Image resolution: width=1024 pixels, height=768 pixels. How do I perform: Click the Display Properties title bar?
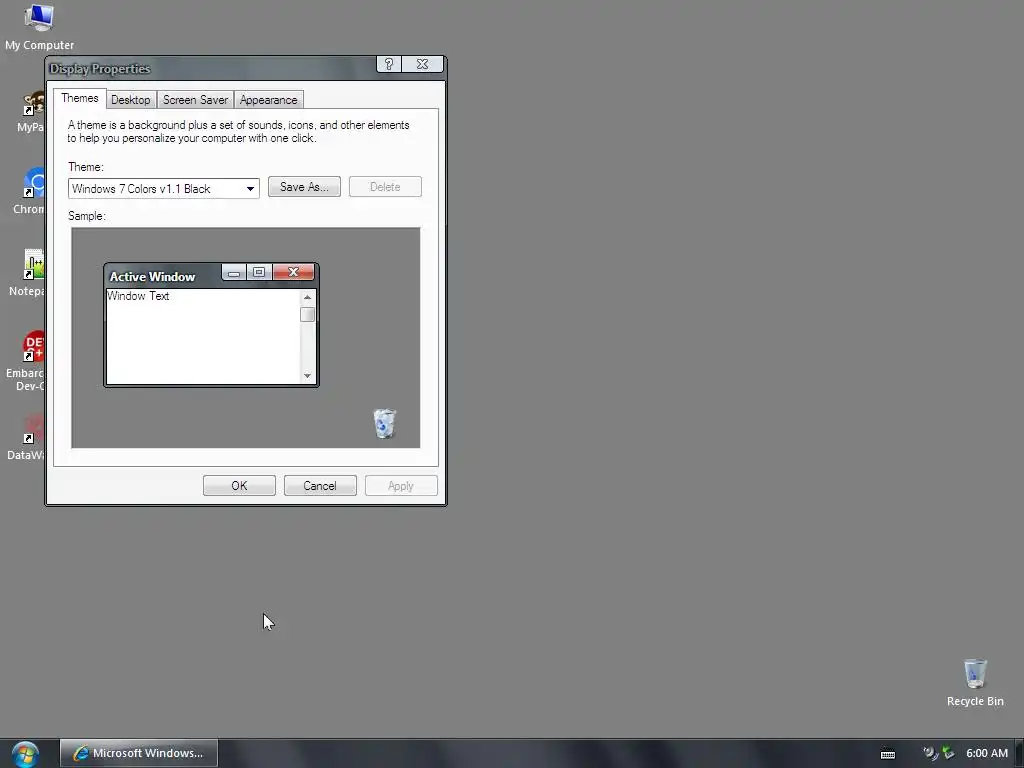pyautogui.click(x=212, y=69)
